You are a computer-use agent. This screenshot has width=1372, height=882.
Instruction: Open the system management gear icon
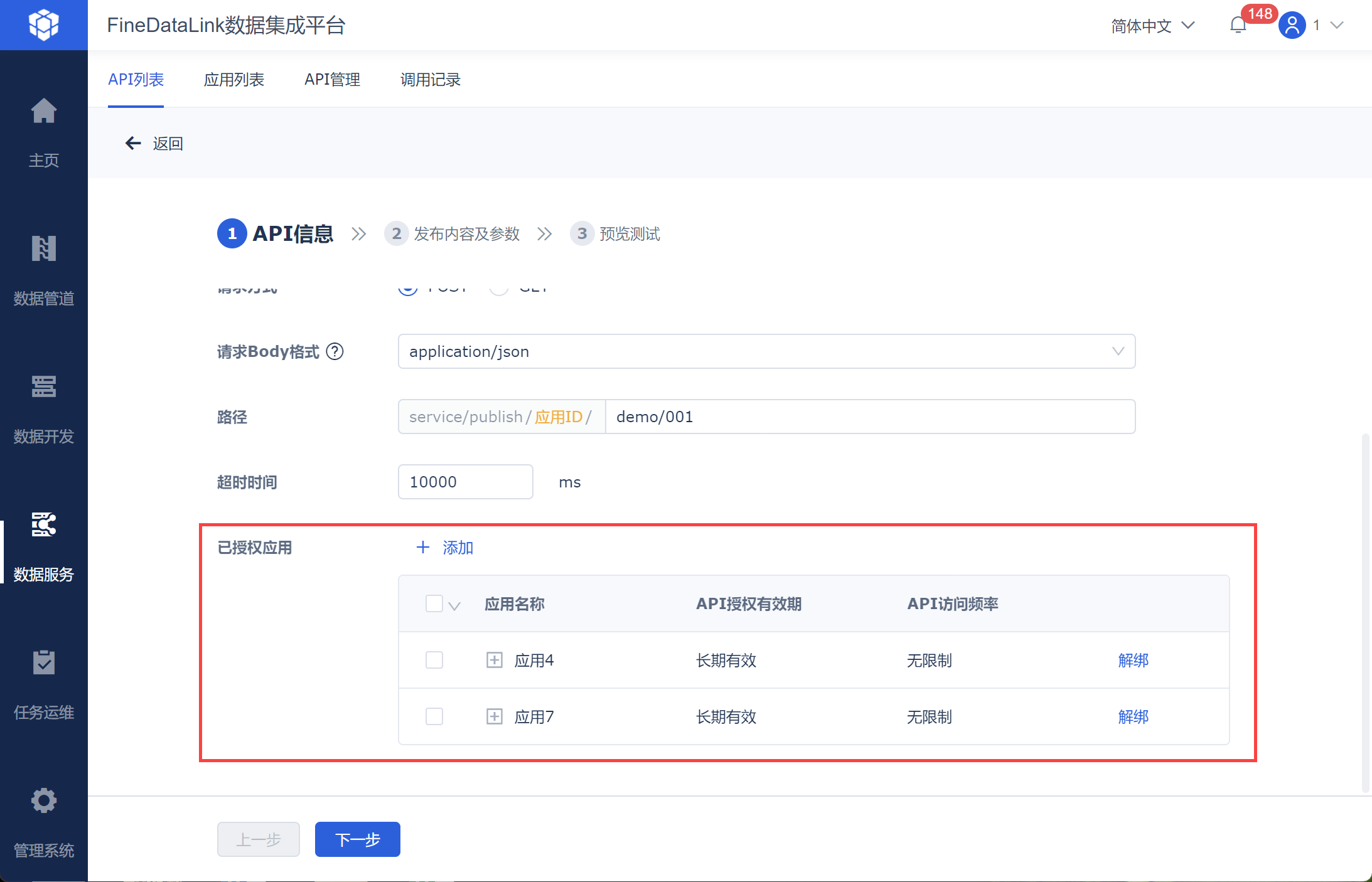click(x=43, y=801)
